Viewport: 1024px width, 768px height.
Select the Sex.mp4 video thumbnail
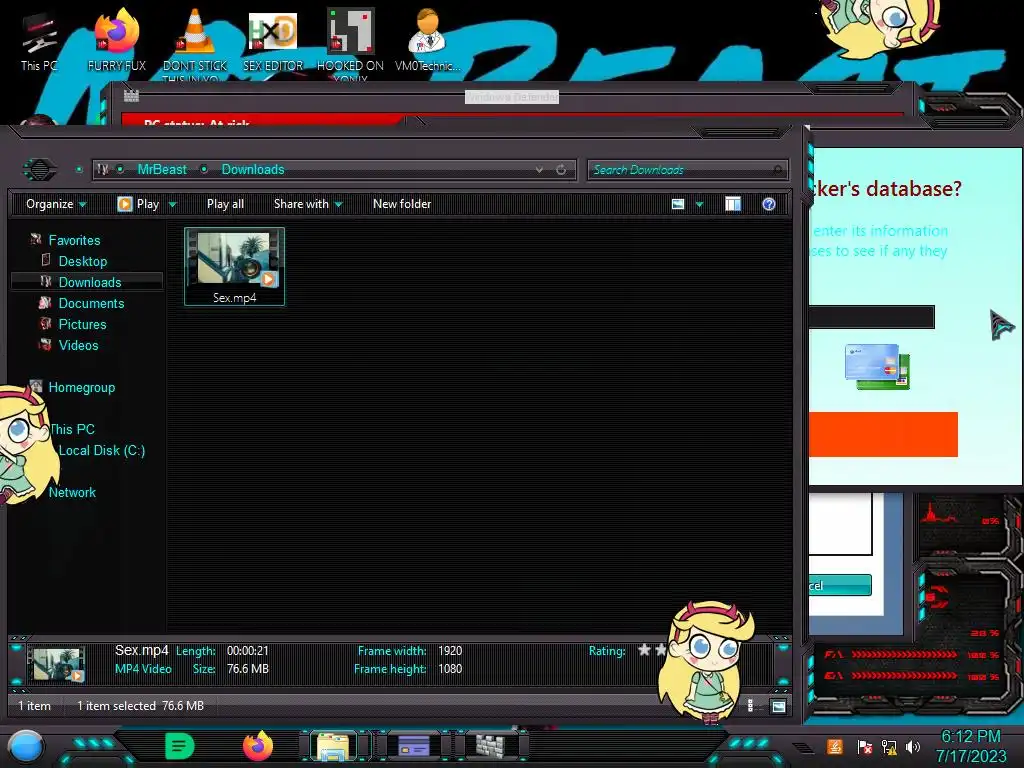tap(234, 266)
